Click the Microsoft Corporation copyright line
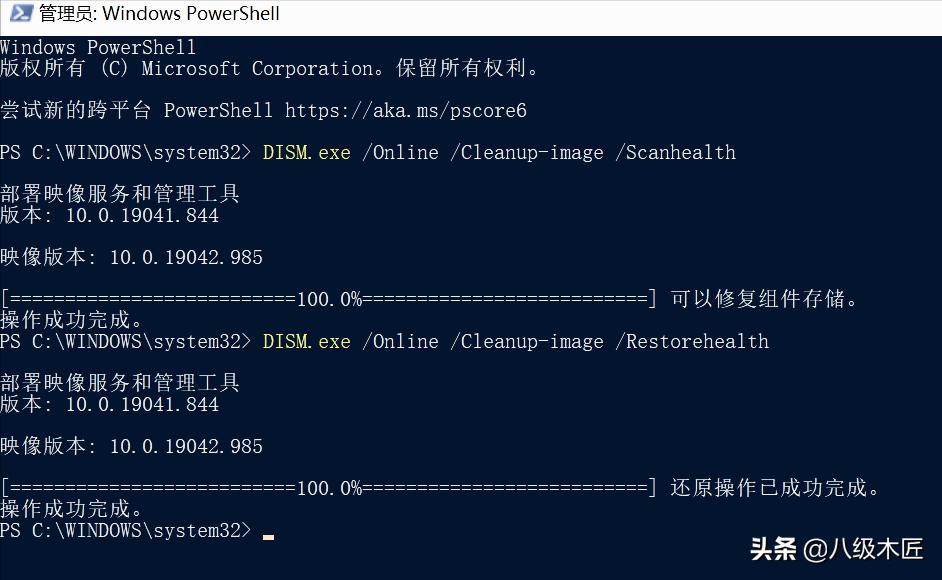This screenshot has height=580, width=942. coord(270,68)
